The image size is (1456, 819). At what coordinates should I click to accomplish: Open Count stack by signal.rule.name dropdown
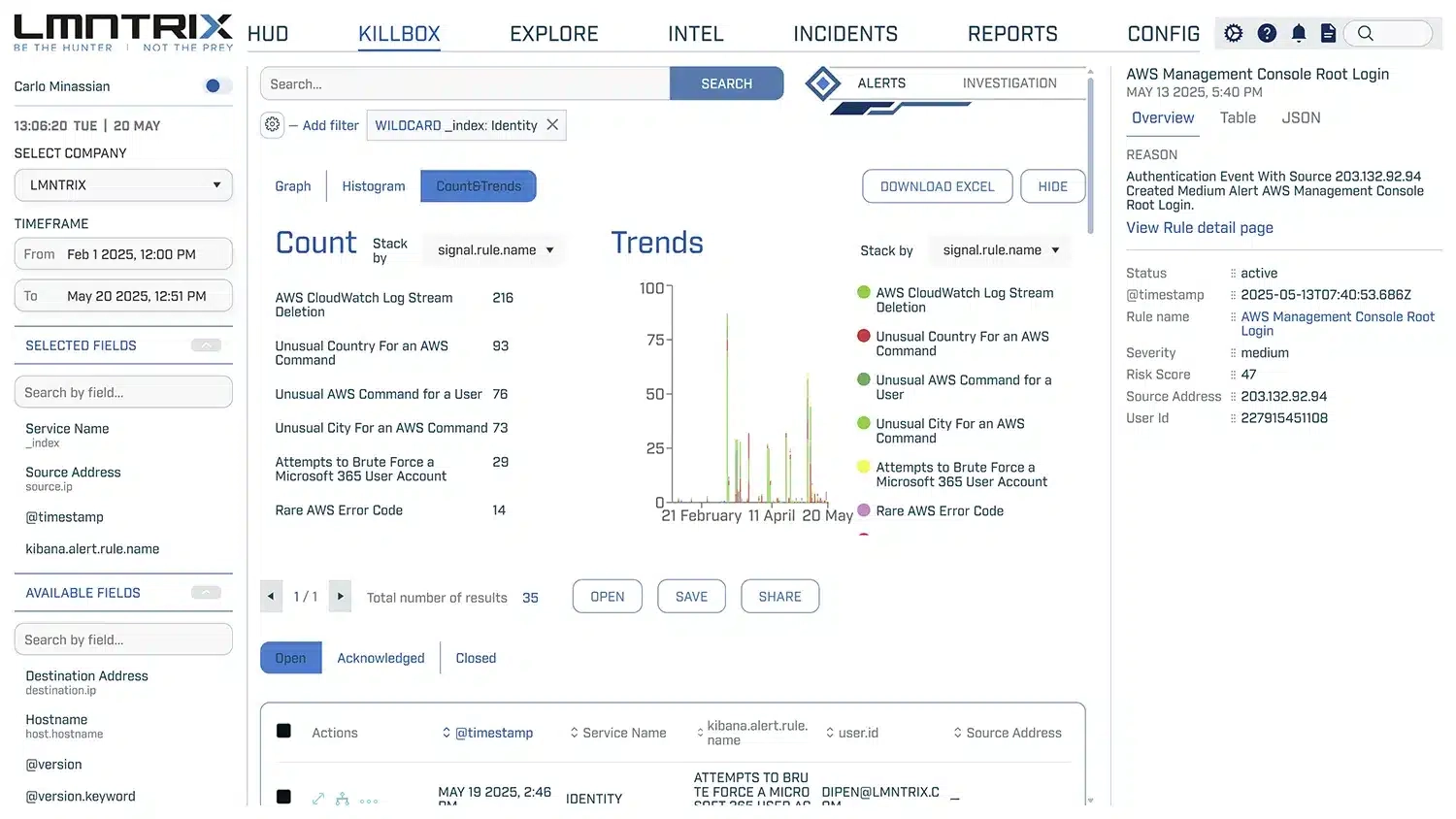pyautogui.click(x=495, y=249)
